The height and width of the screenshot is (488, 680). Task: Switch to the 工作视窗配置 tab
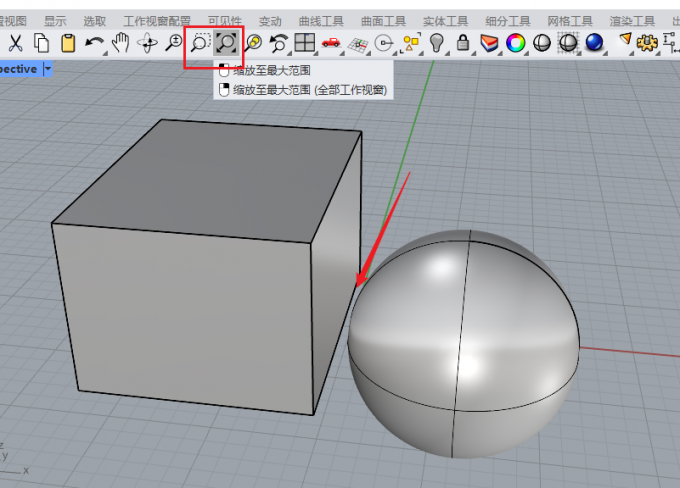pos(157,21)
